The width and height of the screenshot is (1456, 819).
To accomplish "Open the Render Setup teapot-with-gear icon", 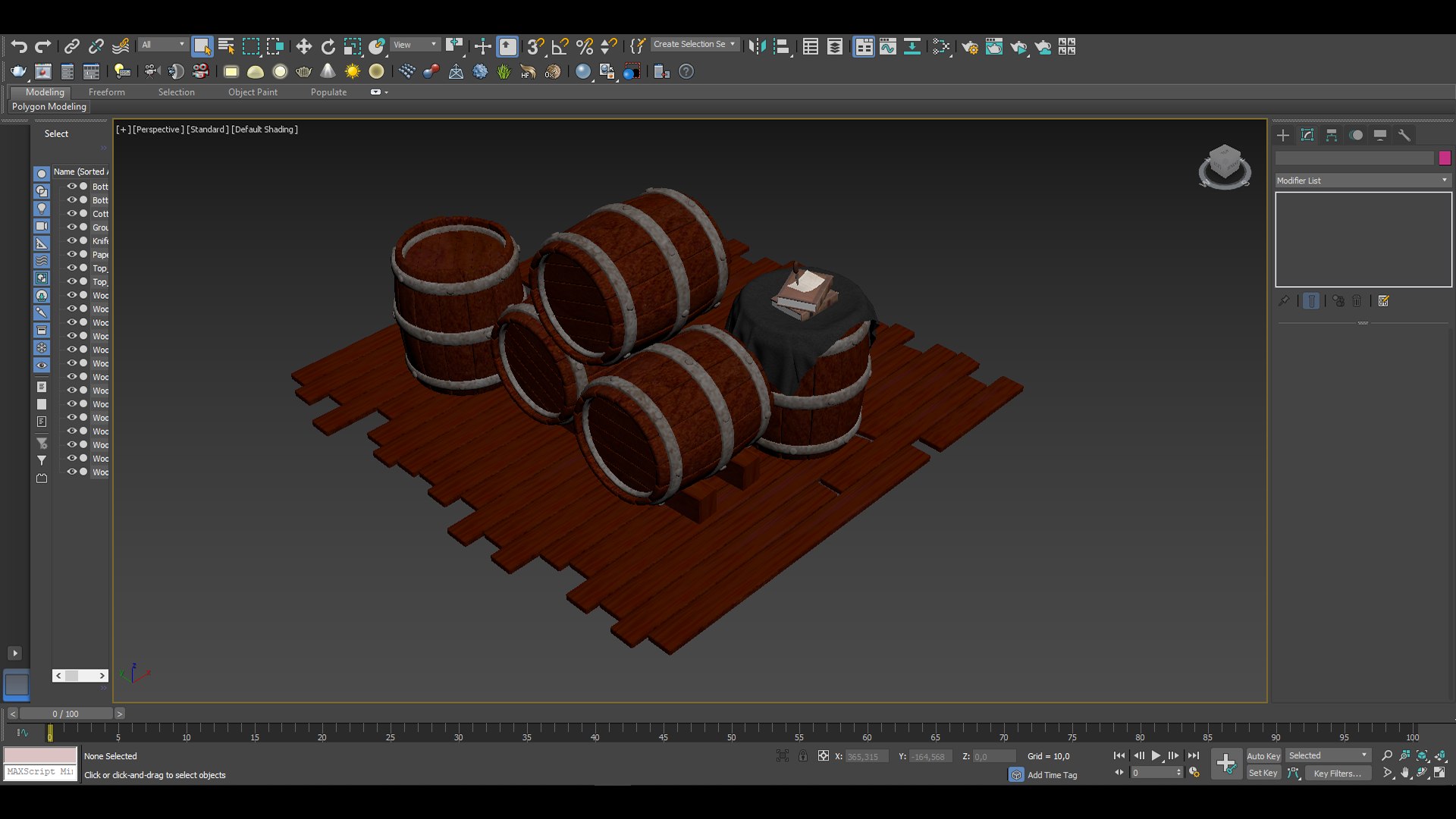I will (x=970, y=47).
